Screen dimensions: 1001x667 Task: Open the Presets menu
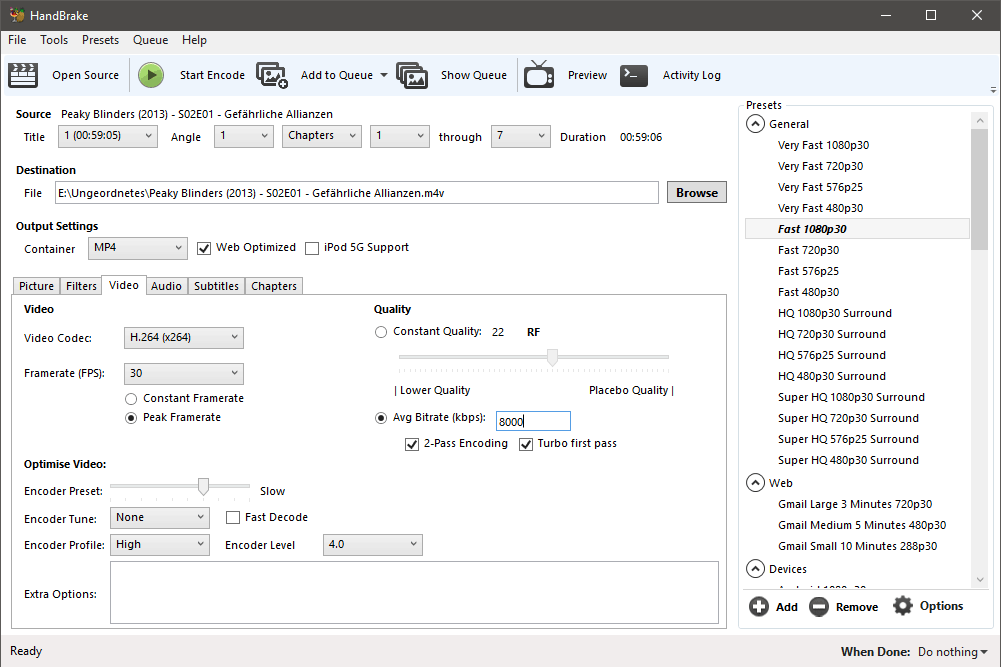(100, 40)
